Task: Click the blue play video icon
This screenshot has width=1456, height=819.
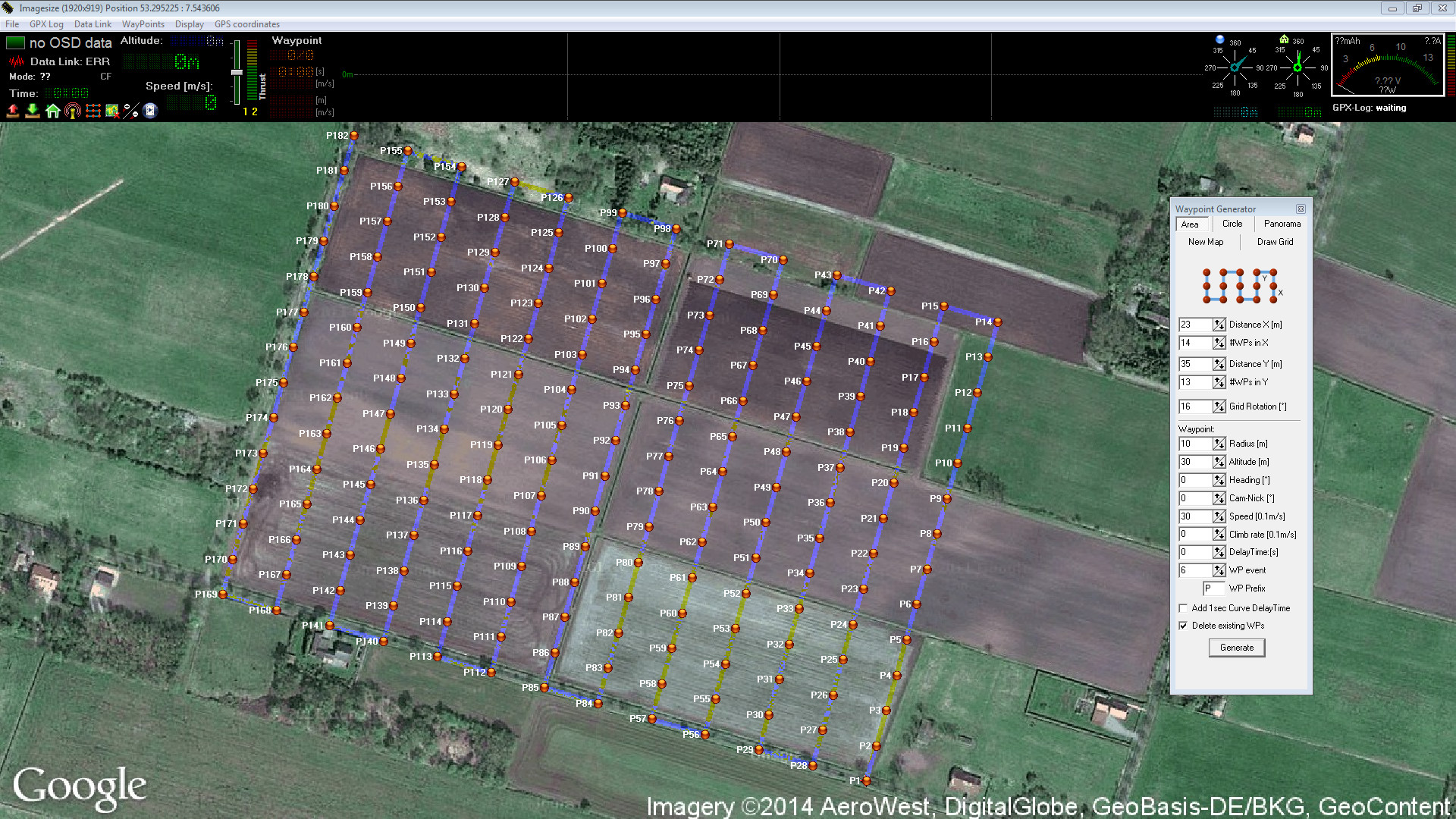Action: tap(150, 111)
